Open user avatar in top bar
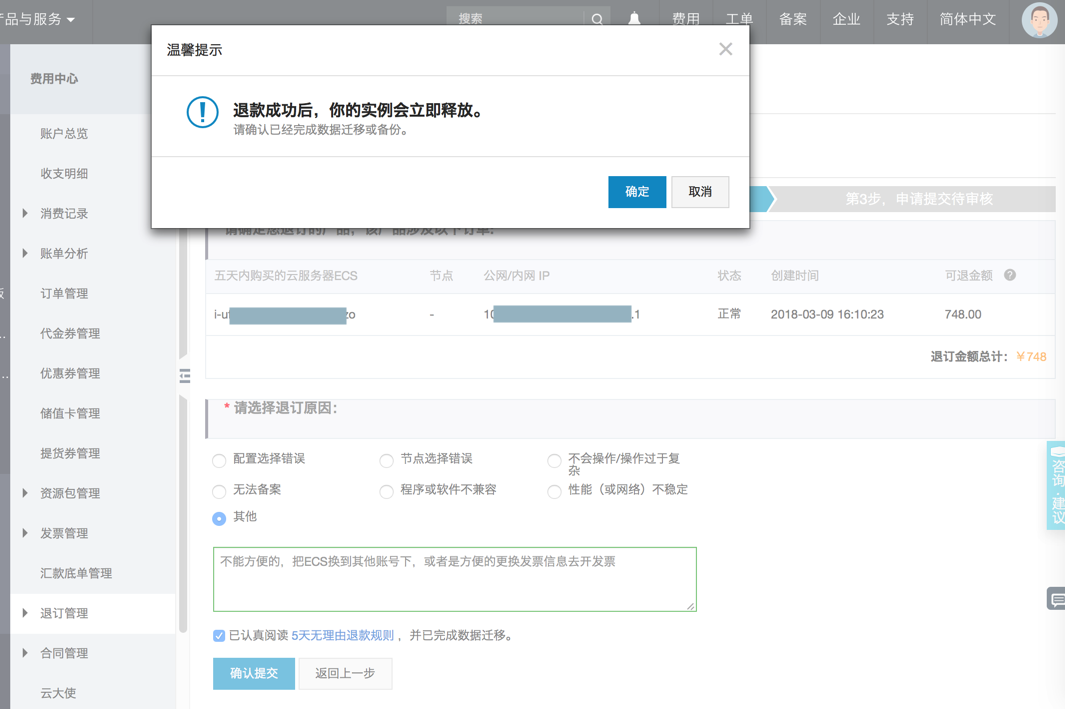The width and height of the screenshot is (1065, 709). pos(1039,20)
